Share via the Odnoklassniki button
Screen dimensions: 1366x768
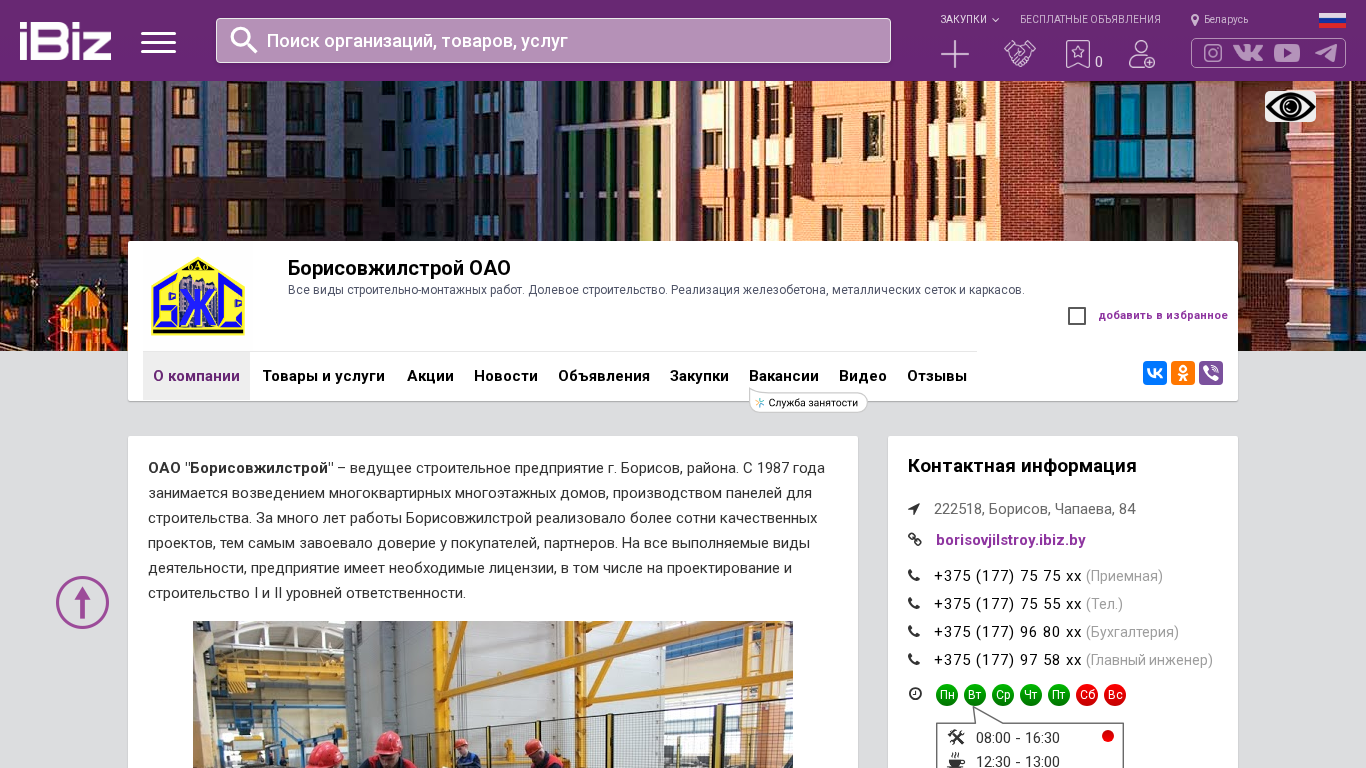tap(1183, 373)
